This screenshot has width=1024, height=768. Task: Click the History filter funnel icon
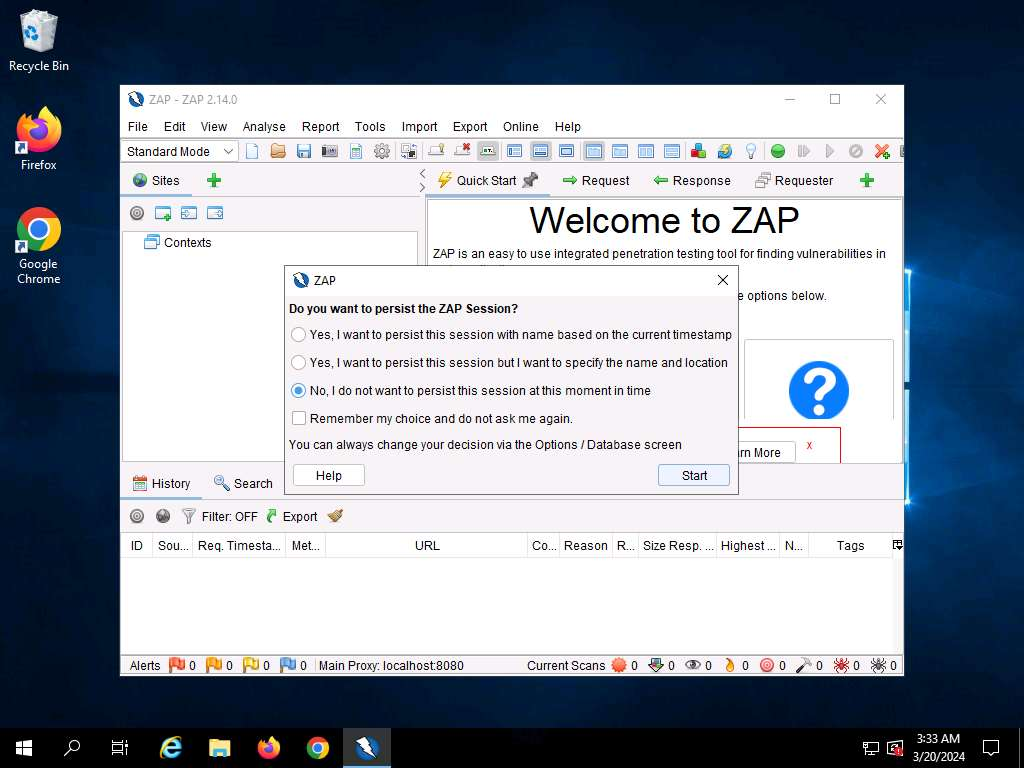point(188,516)
